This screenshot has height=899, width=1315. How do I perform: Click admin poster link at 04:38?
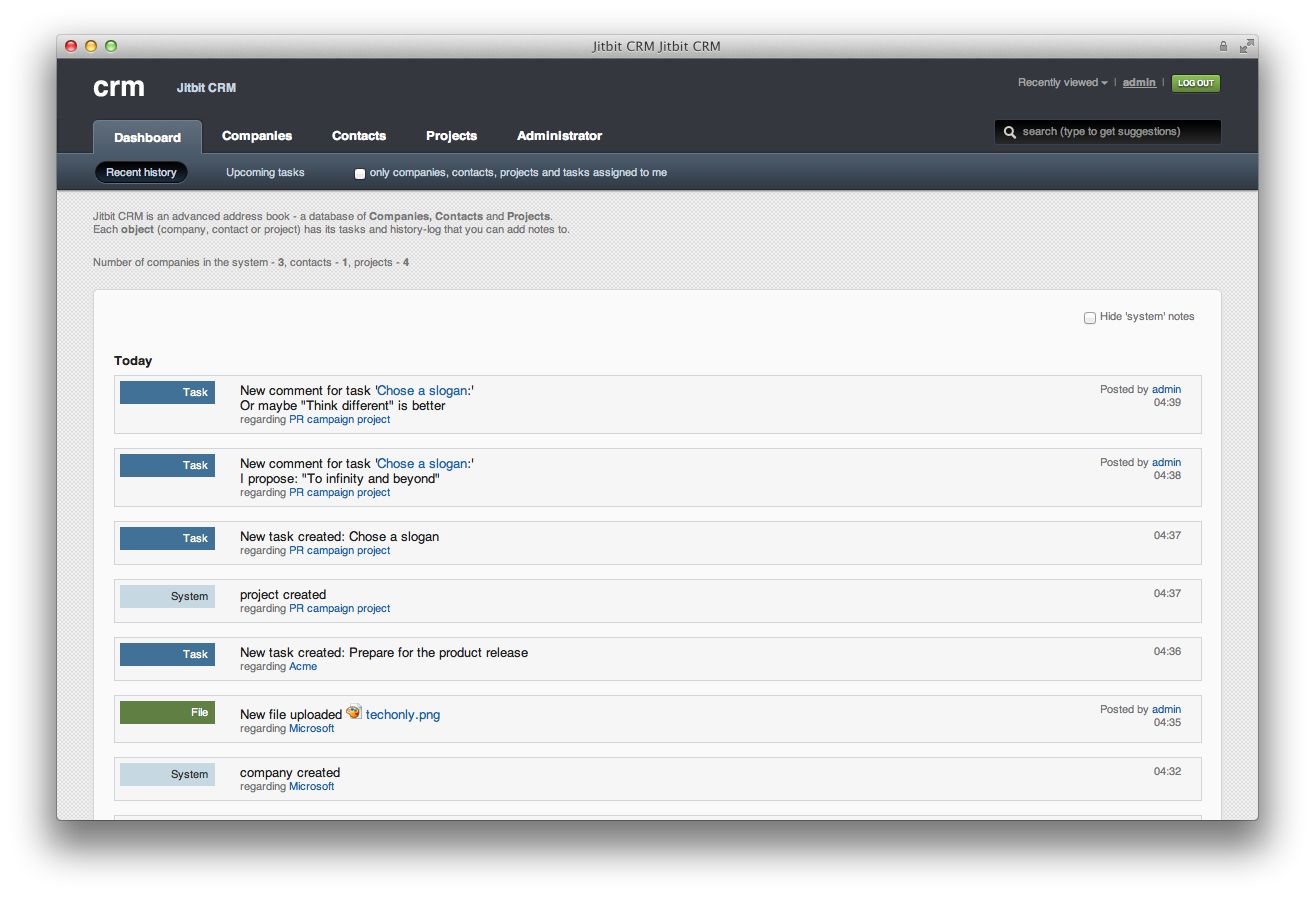[x=1166, y=463]
